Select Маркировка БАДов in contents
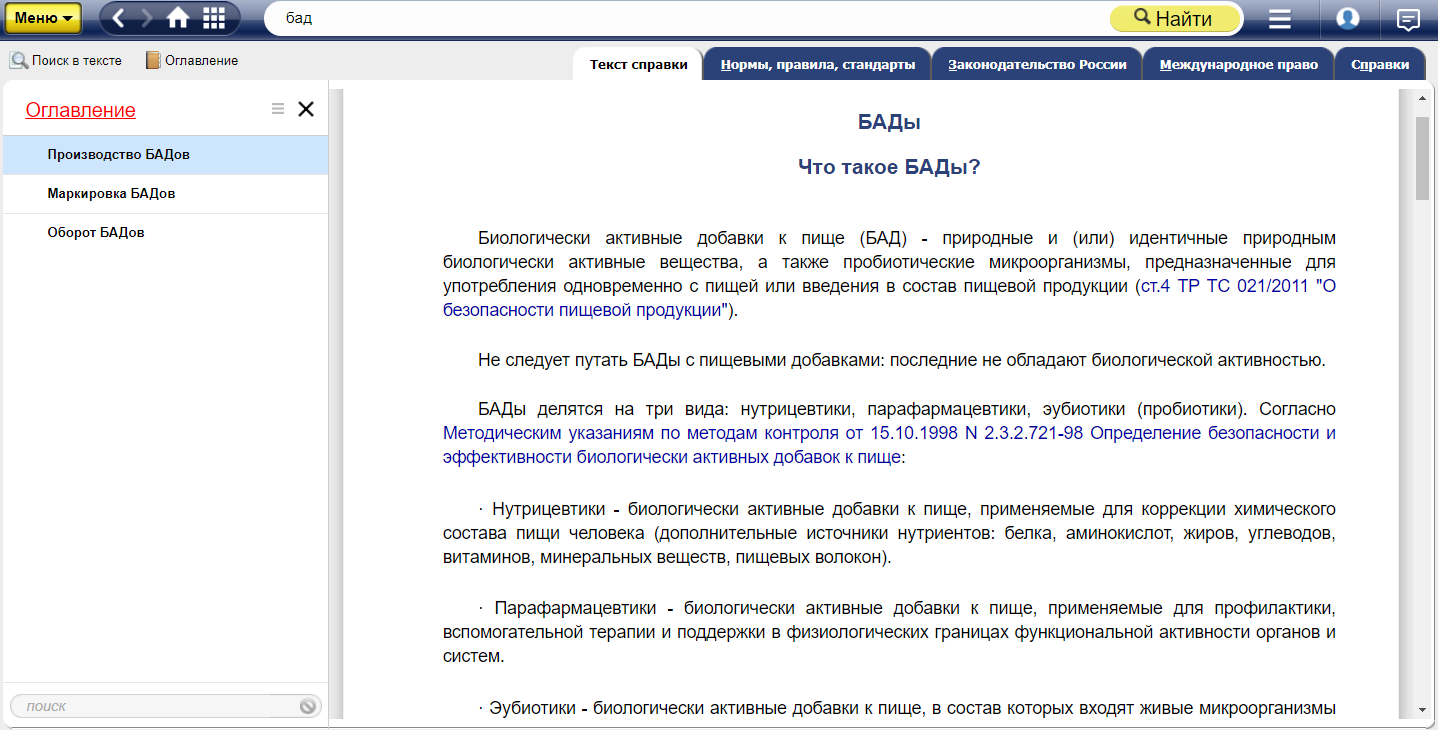The width and height of the screenshot is (1438, 730). coord(165,194)
